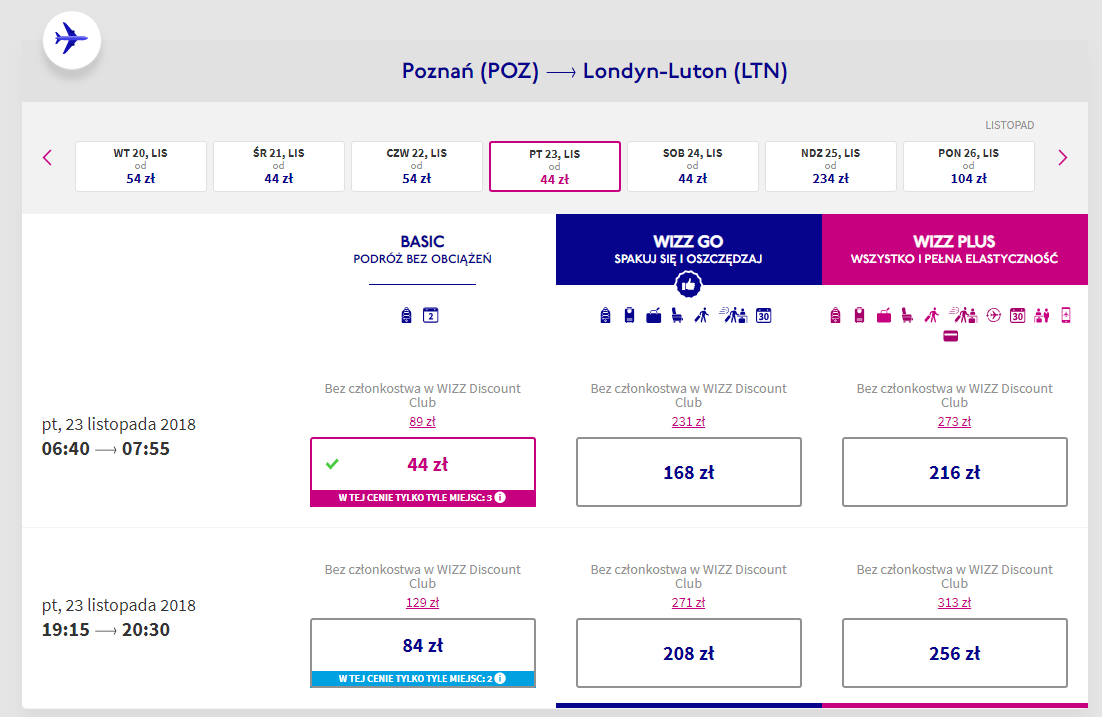Show earlier dates with left arrow
The width and height of the screenshot is (1102, 717).
tap(47, 157)
